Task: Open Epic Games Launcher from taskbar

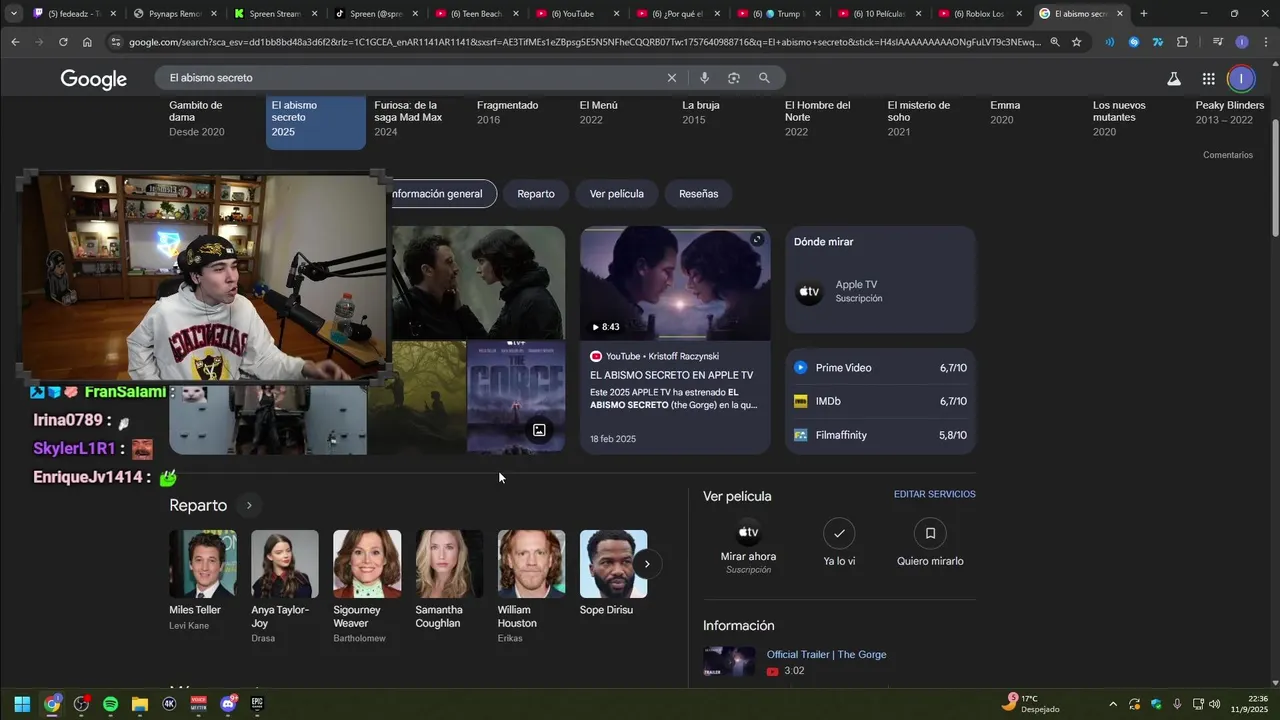Action: click(257, 704)
